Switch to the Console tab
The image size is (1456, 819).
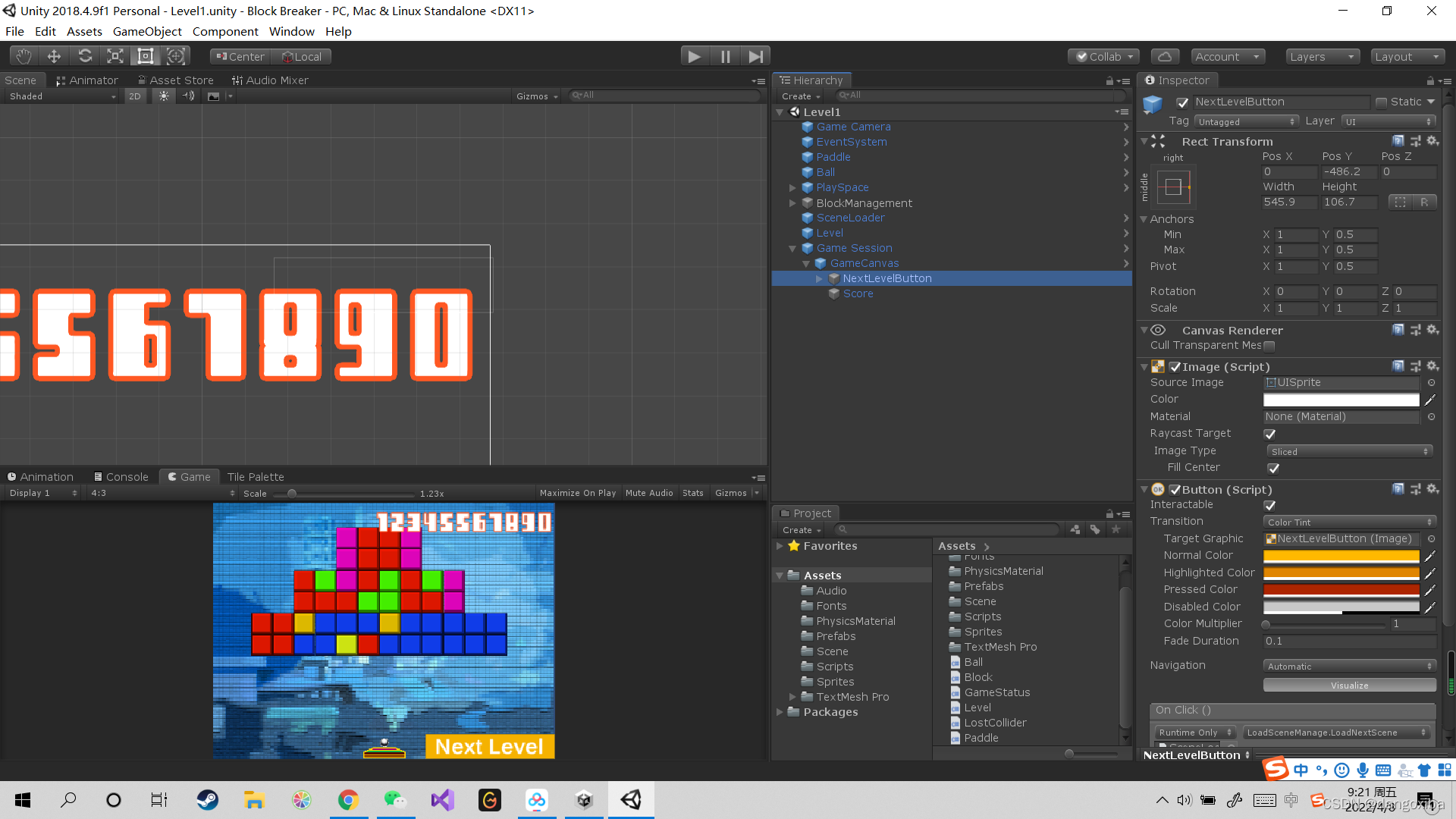point(121,476)
